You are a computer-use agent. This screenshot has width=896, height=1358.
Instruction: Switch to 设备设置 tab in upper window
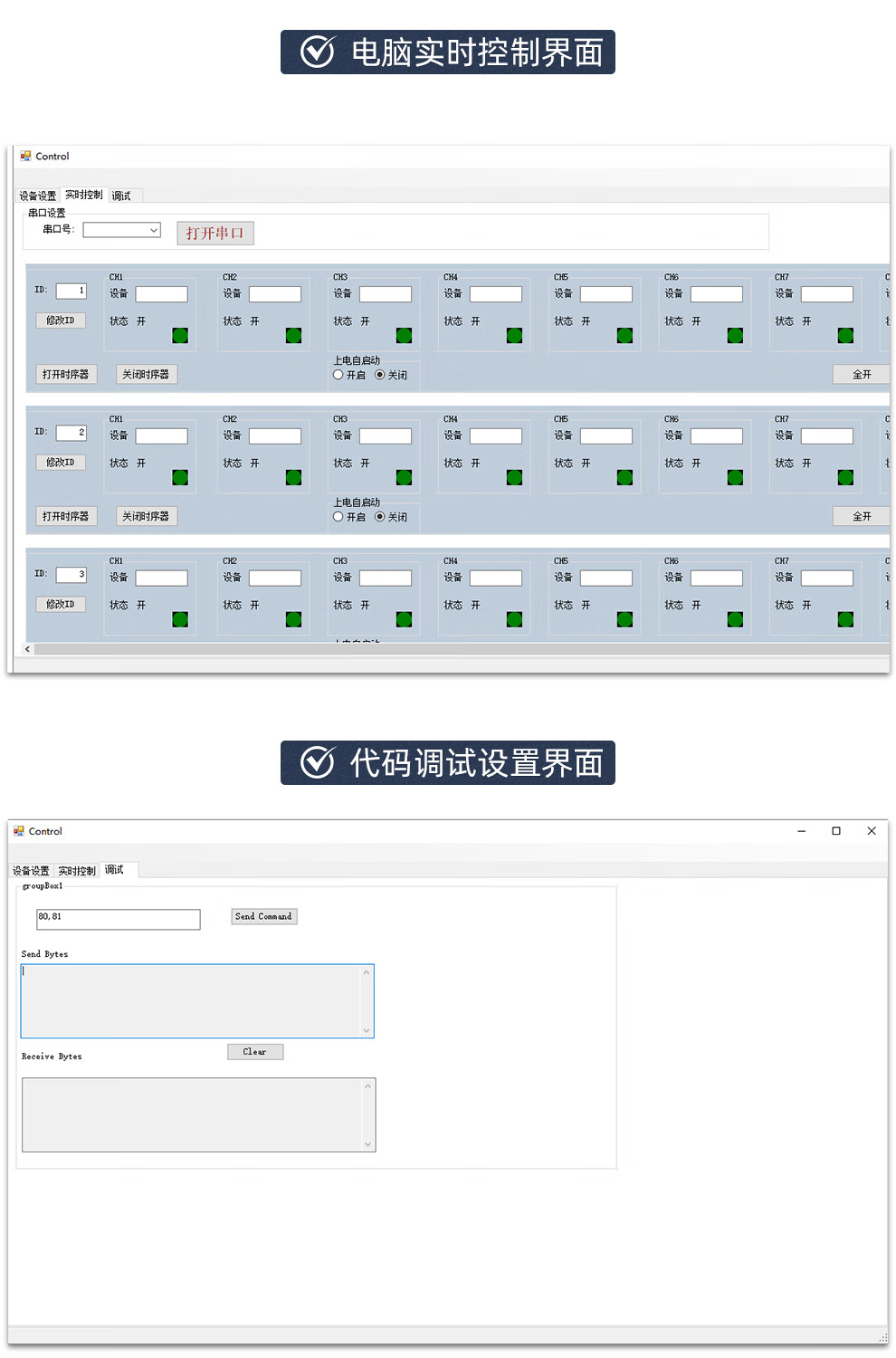(38, 196)
